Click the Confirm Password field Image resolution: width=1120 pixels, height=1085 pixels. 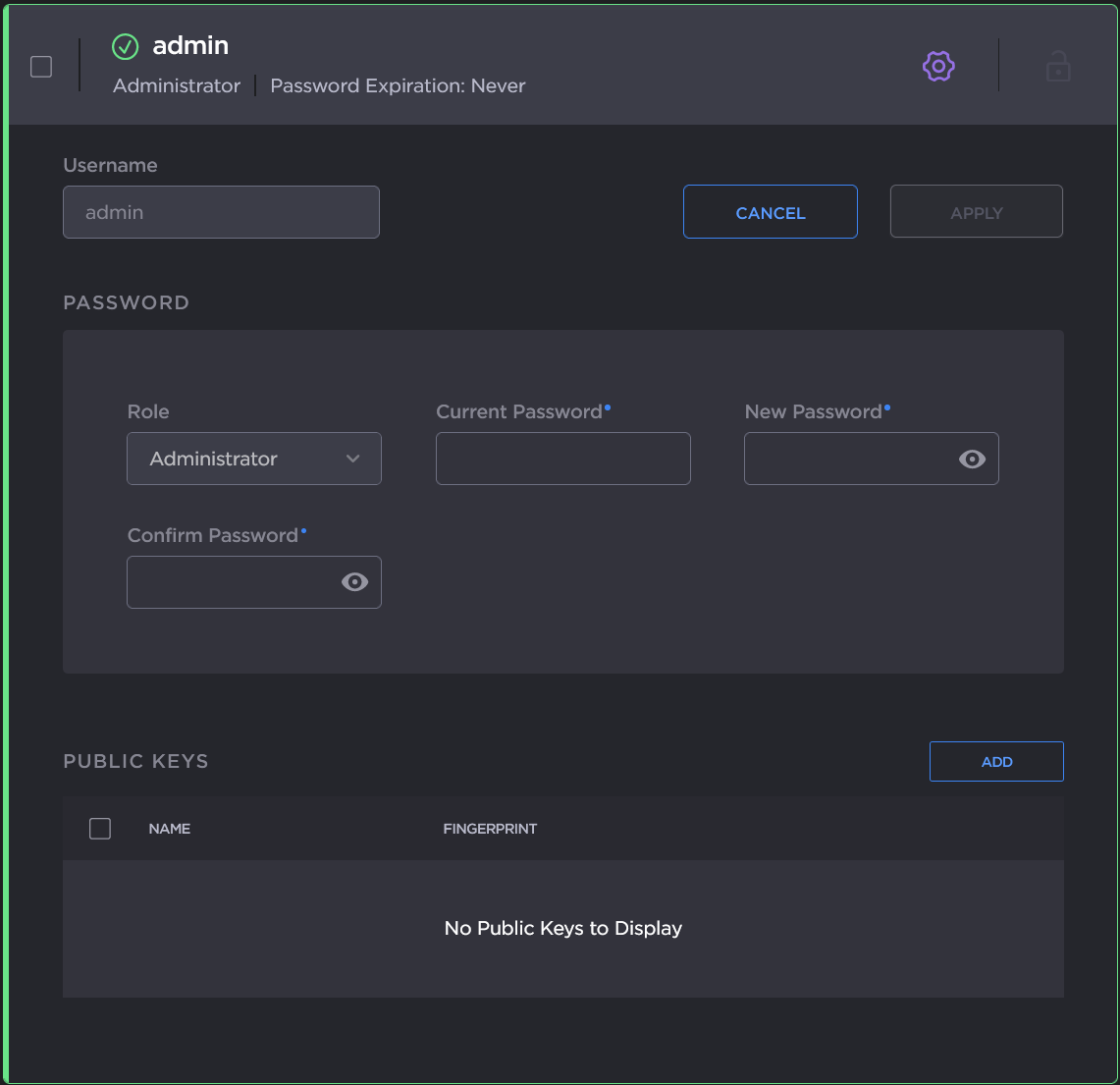click(232, 582)
